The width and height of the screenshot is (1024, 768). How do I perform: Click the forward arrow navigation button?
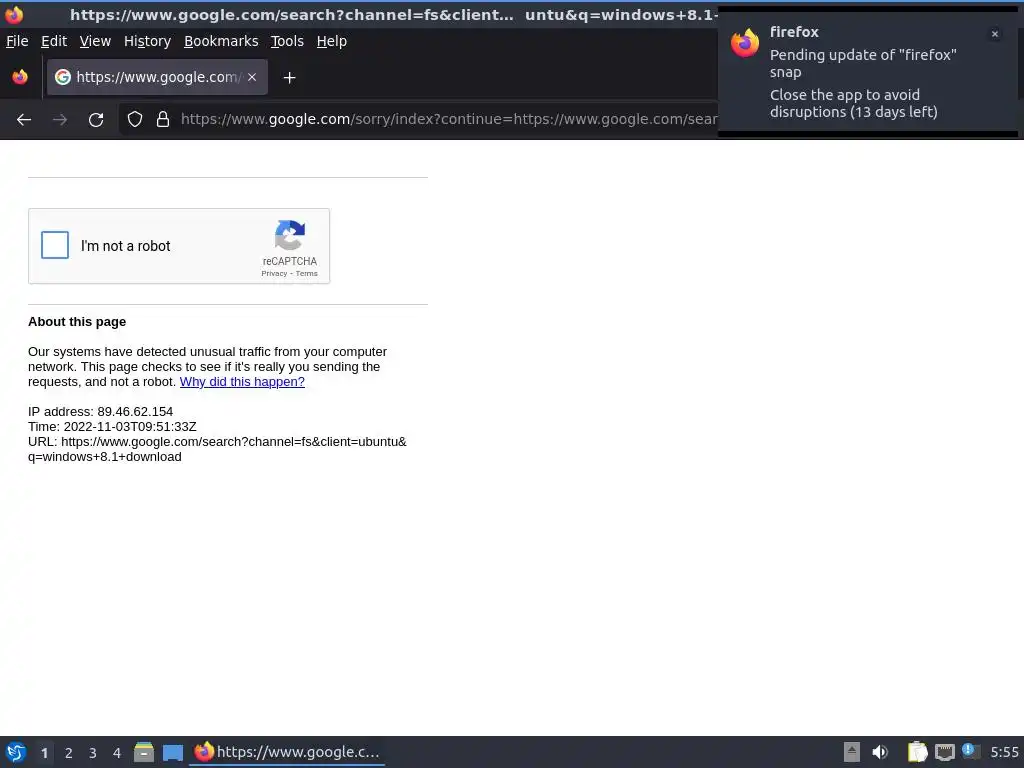[x=60, y=120]
